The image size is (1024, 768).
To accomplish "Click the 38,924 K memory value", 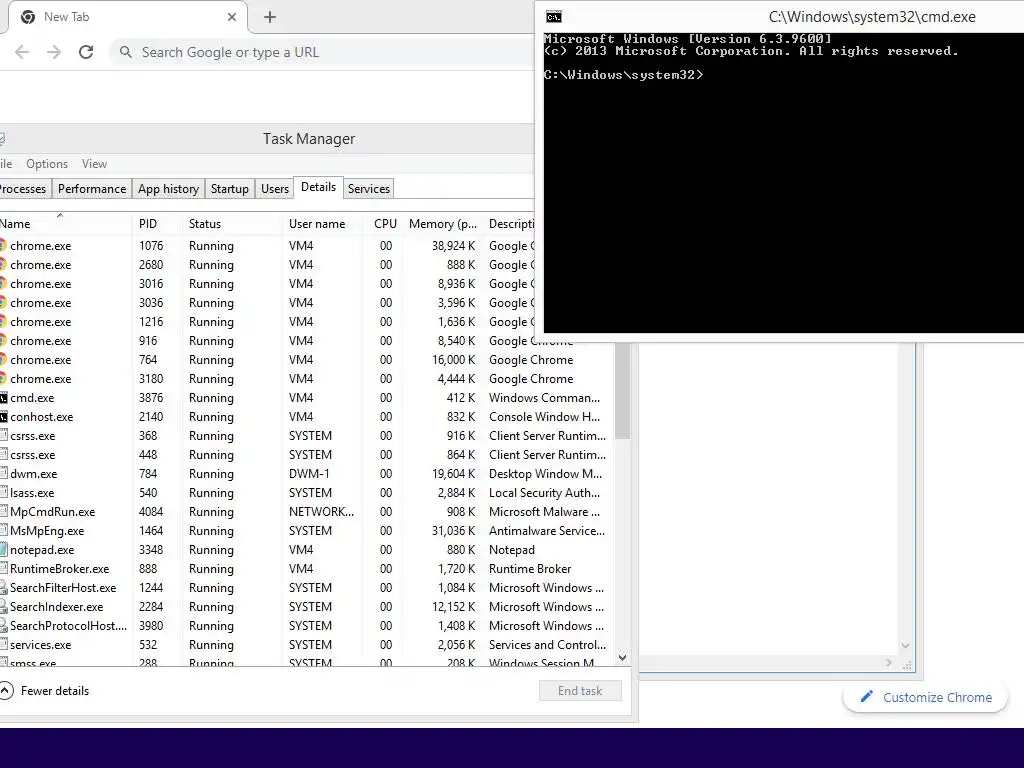I will click(x=453, y=246).
